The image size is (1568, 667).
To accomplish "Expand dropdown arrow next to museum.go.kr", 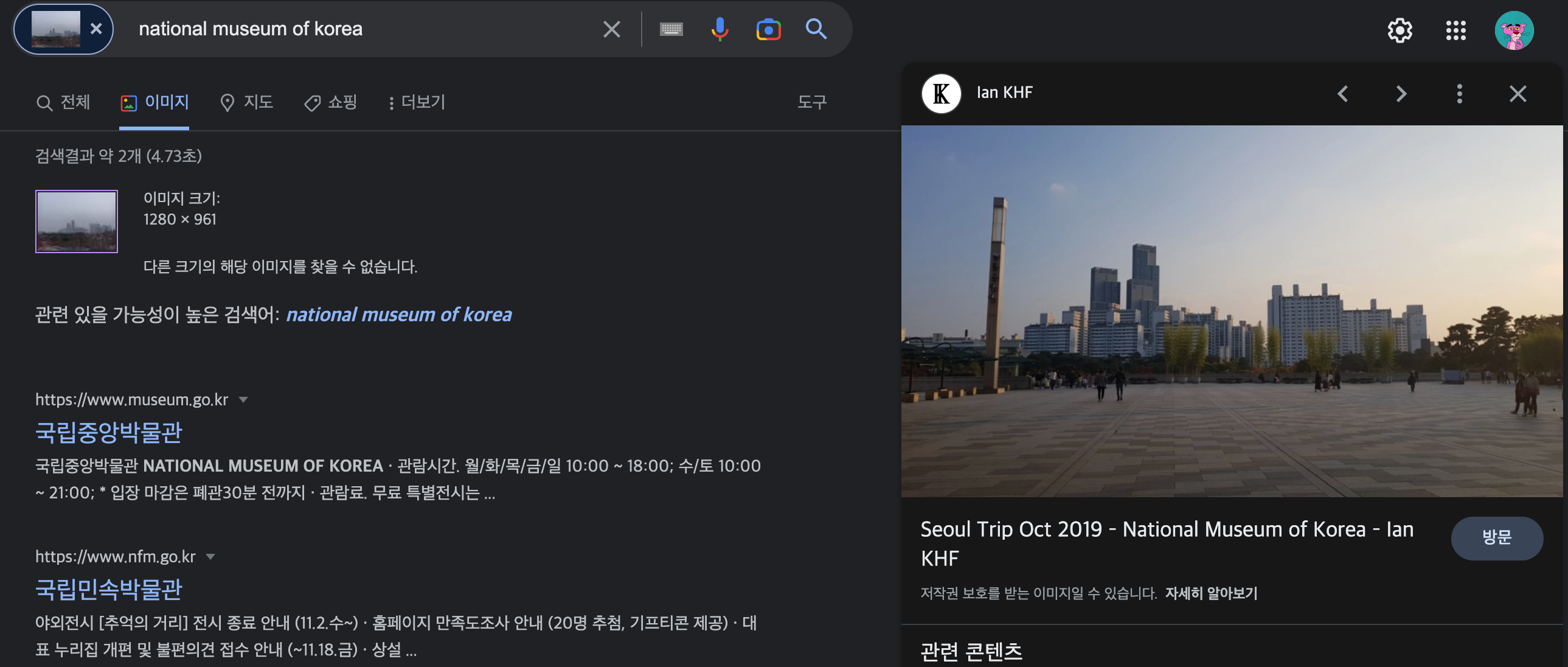I will click(x=243, y=400).
